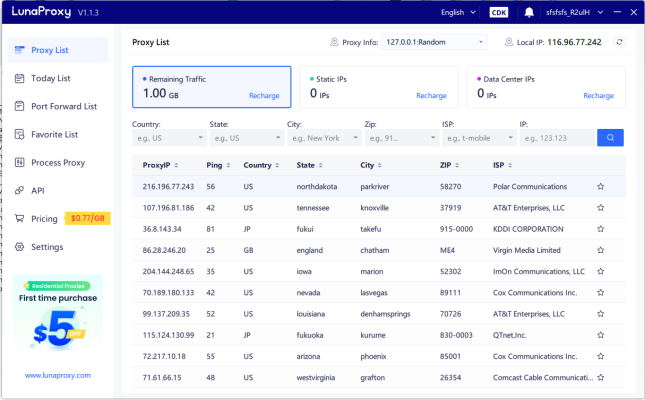The height and width of the screenshot is (400, 645).
Task: Click the Process Proxy icon
Action: [19, 163]
